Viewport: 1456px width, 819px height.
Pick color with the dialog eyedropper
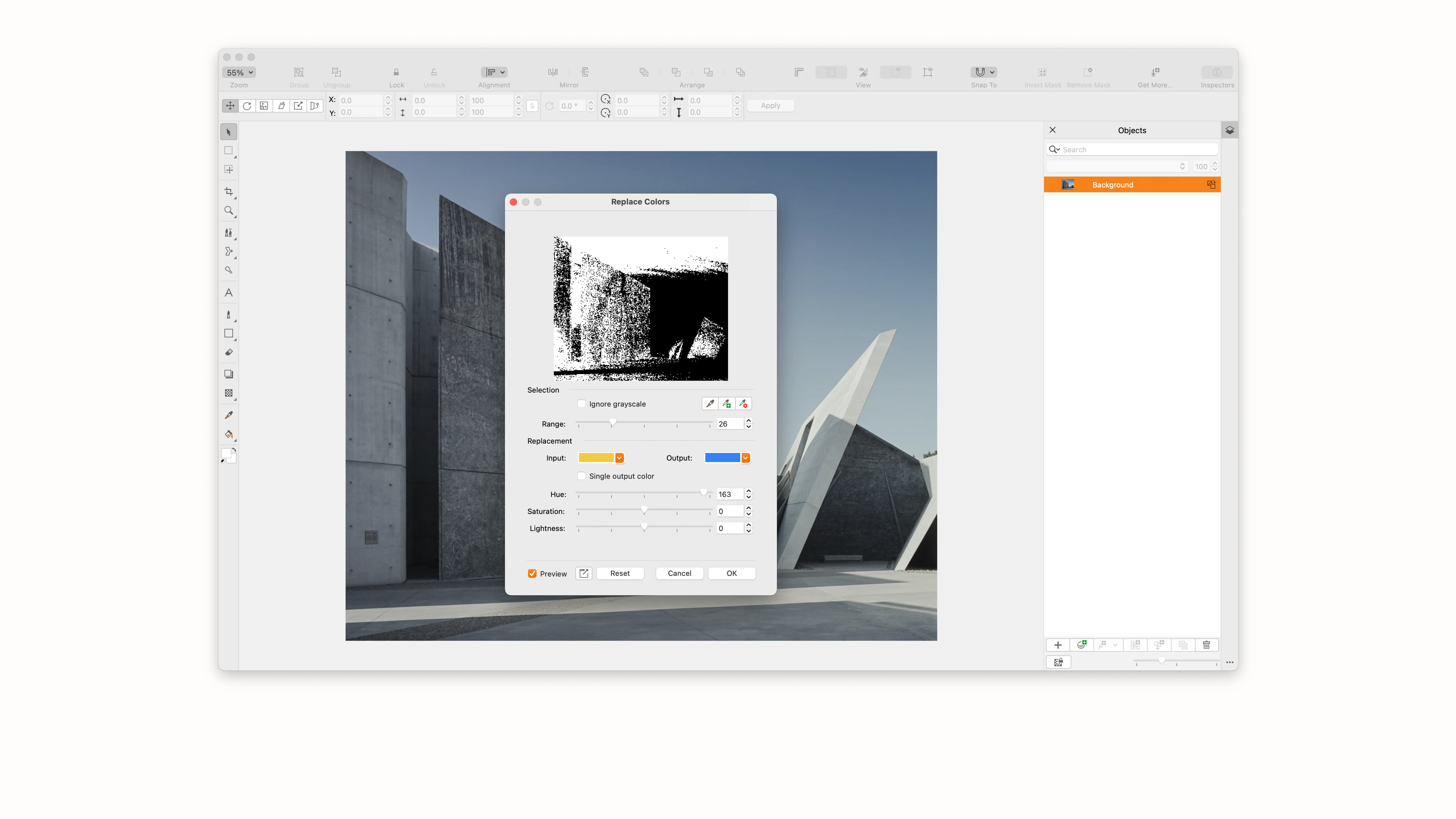pos(710,404)
